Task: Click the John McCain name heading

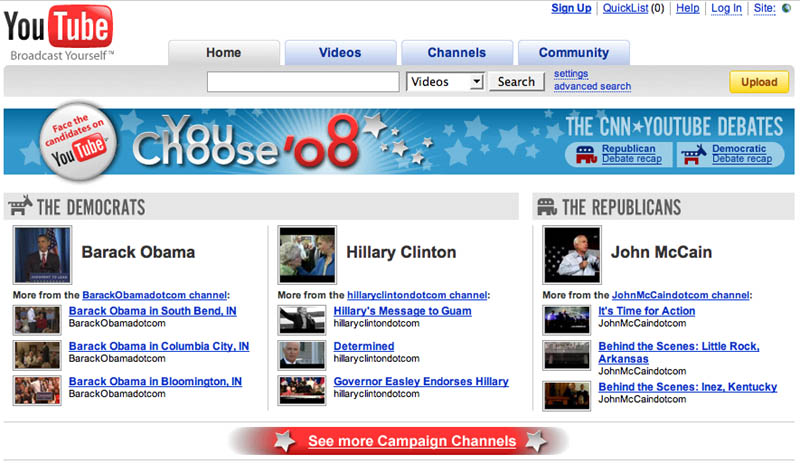Action: pos(661,252)
